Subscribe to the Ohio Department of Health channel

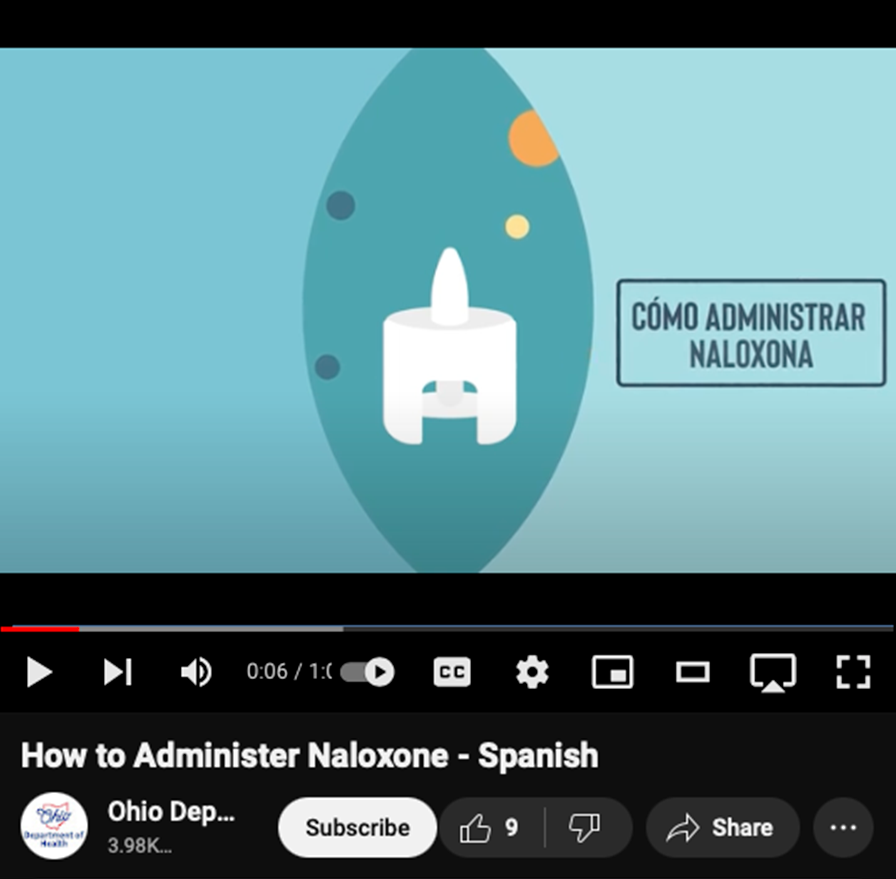[x=357, y=827]
